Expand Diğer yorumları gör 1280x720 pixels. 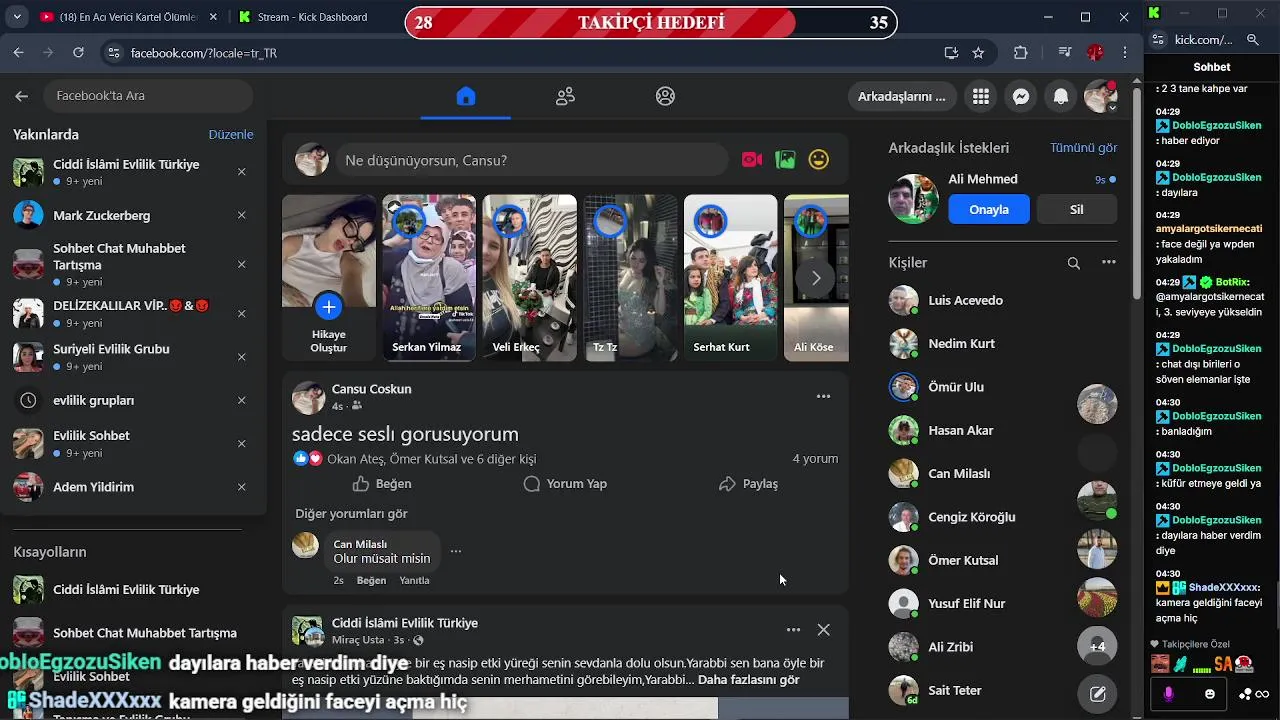(351, 513)
